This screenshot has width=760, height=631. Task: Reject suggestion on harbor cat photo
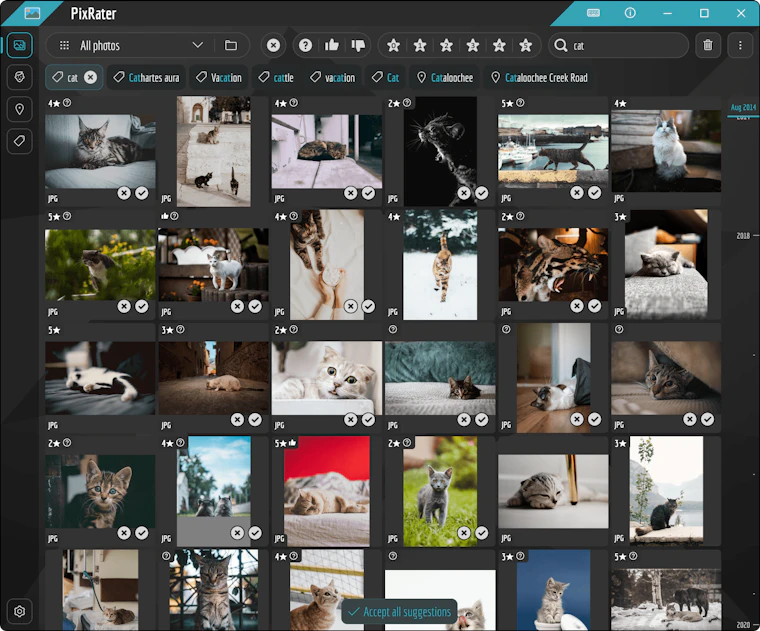(x=577, y=193)
